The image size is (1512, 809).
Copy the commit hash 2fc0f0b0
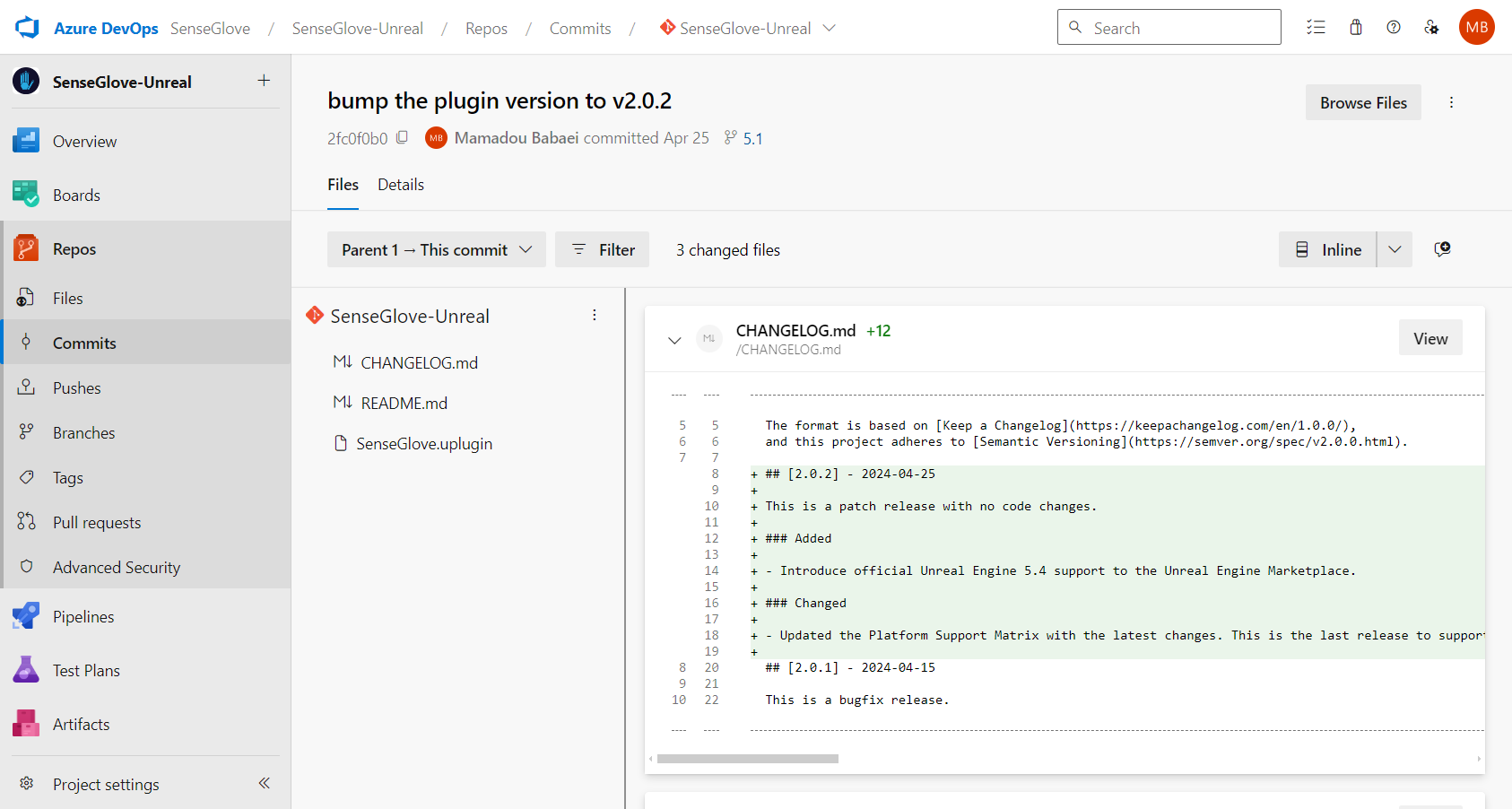tap(402, 137)
